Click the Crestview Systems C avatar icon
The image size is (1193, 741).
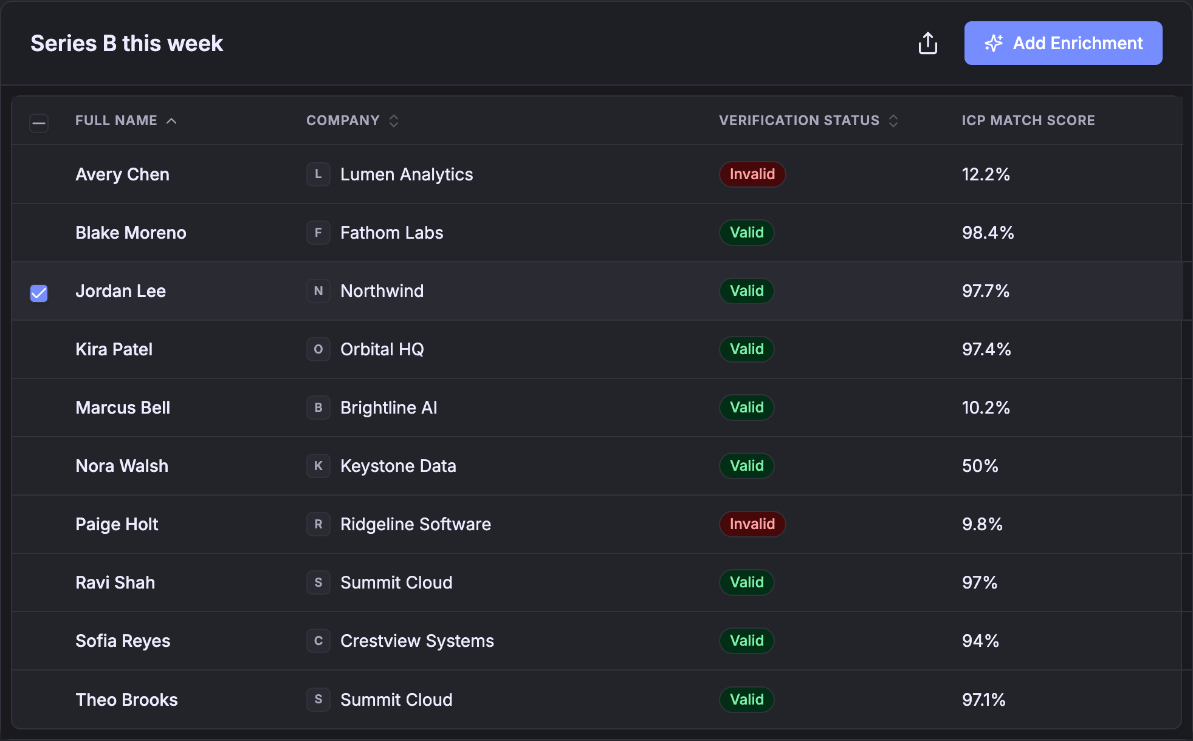point(318,641)
